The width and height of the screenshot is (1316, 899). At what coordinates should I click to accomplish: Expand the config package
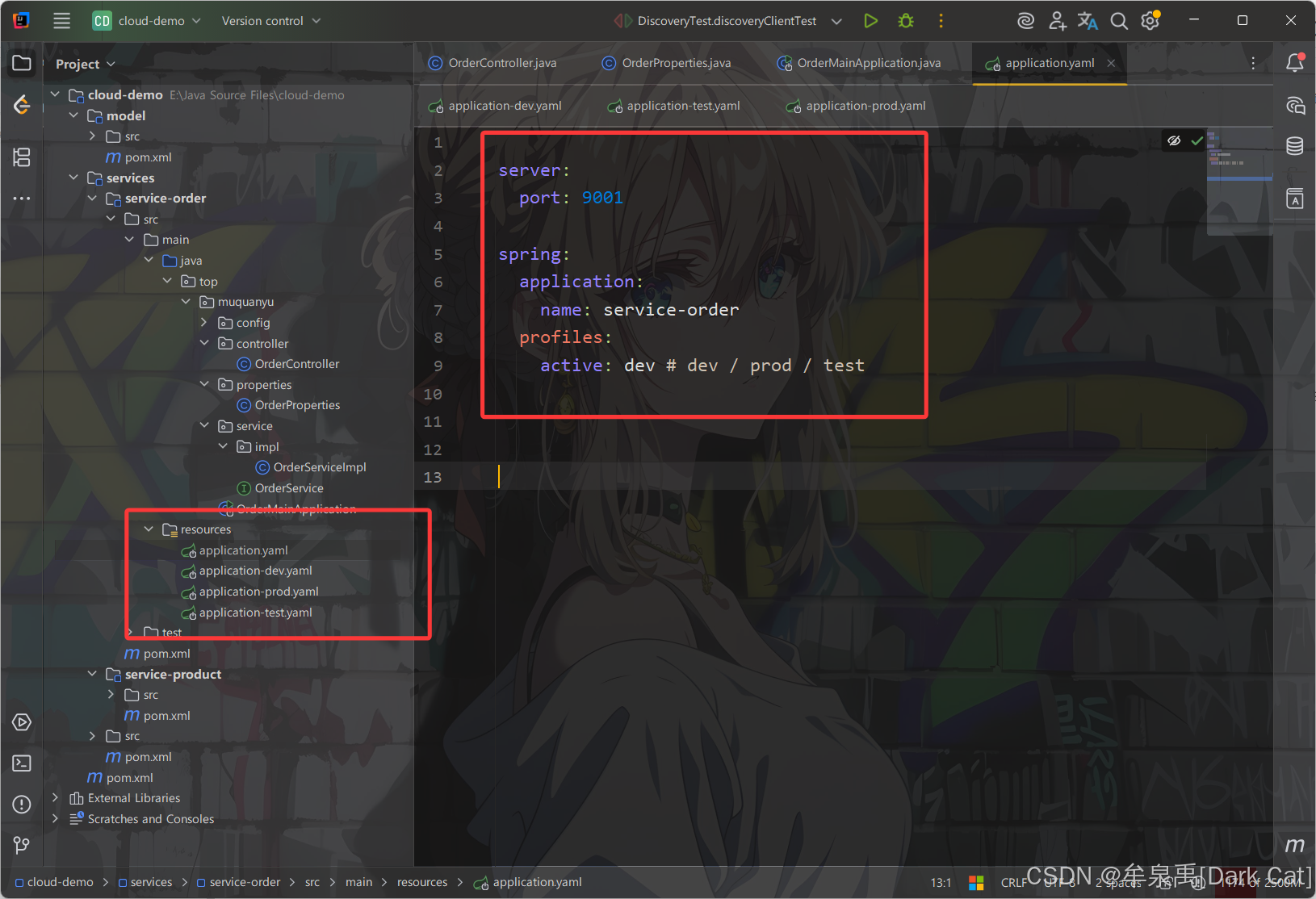[x=204, y=322]
